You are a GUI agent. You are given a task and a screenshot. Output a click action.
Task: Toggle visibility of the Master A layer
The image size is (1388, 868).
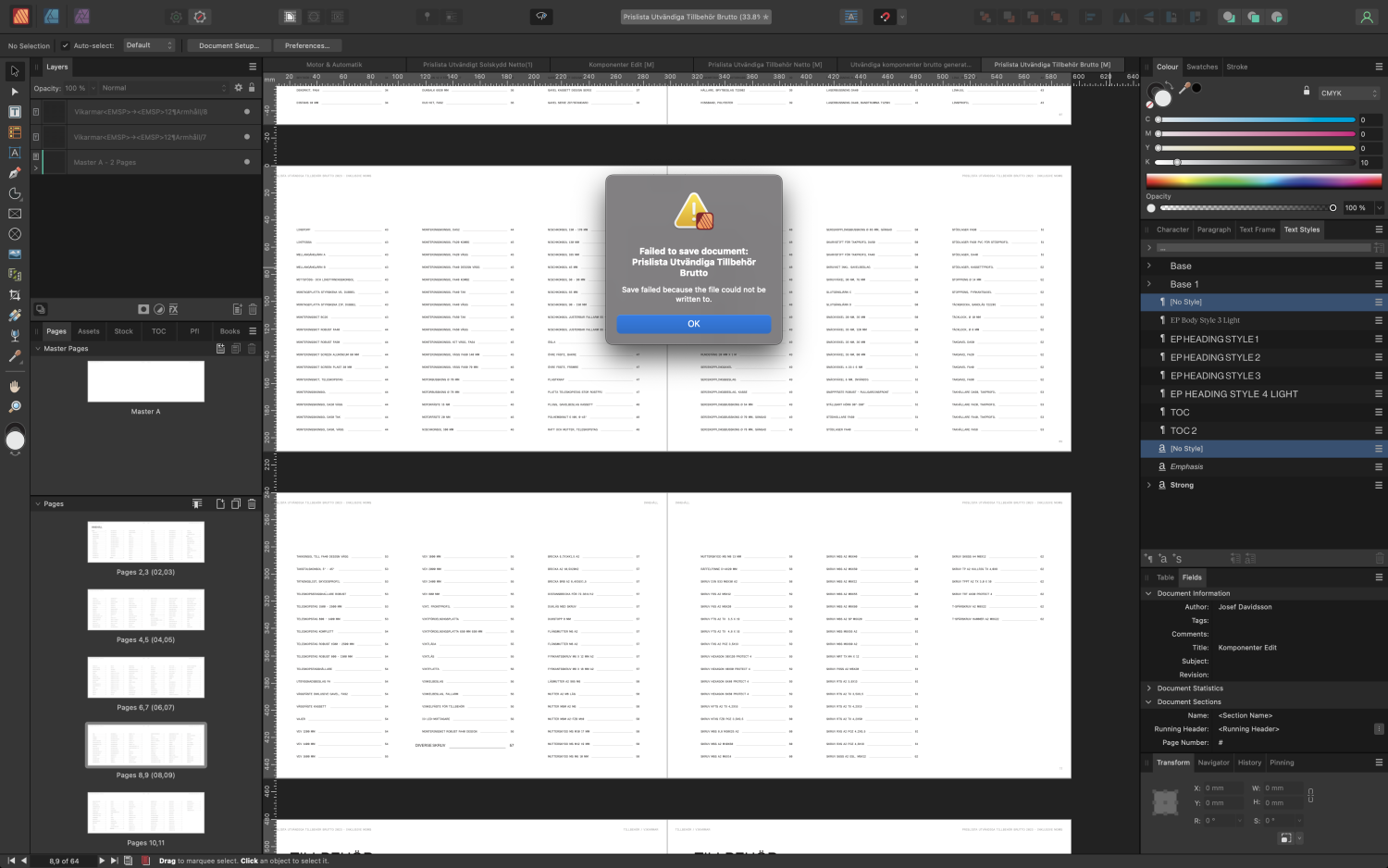coord(246,162)
